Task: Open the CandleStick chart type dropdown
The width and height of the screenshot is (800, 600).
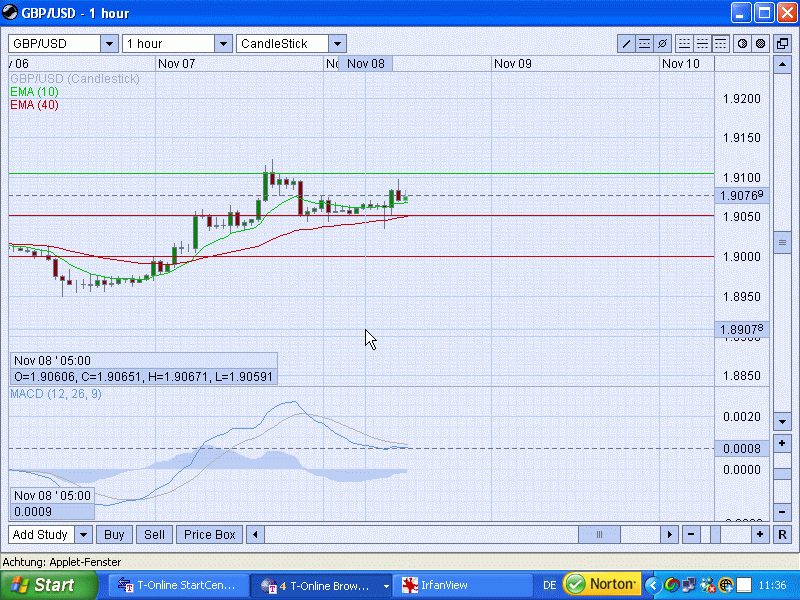Action: click(x=337, y=44)
